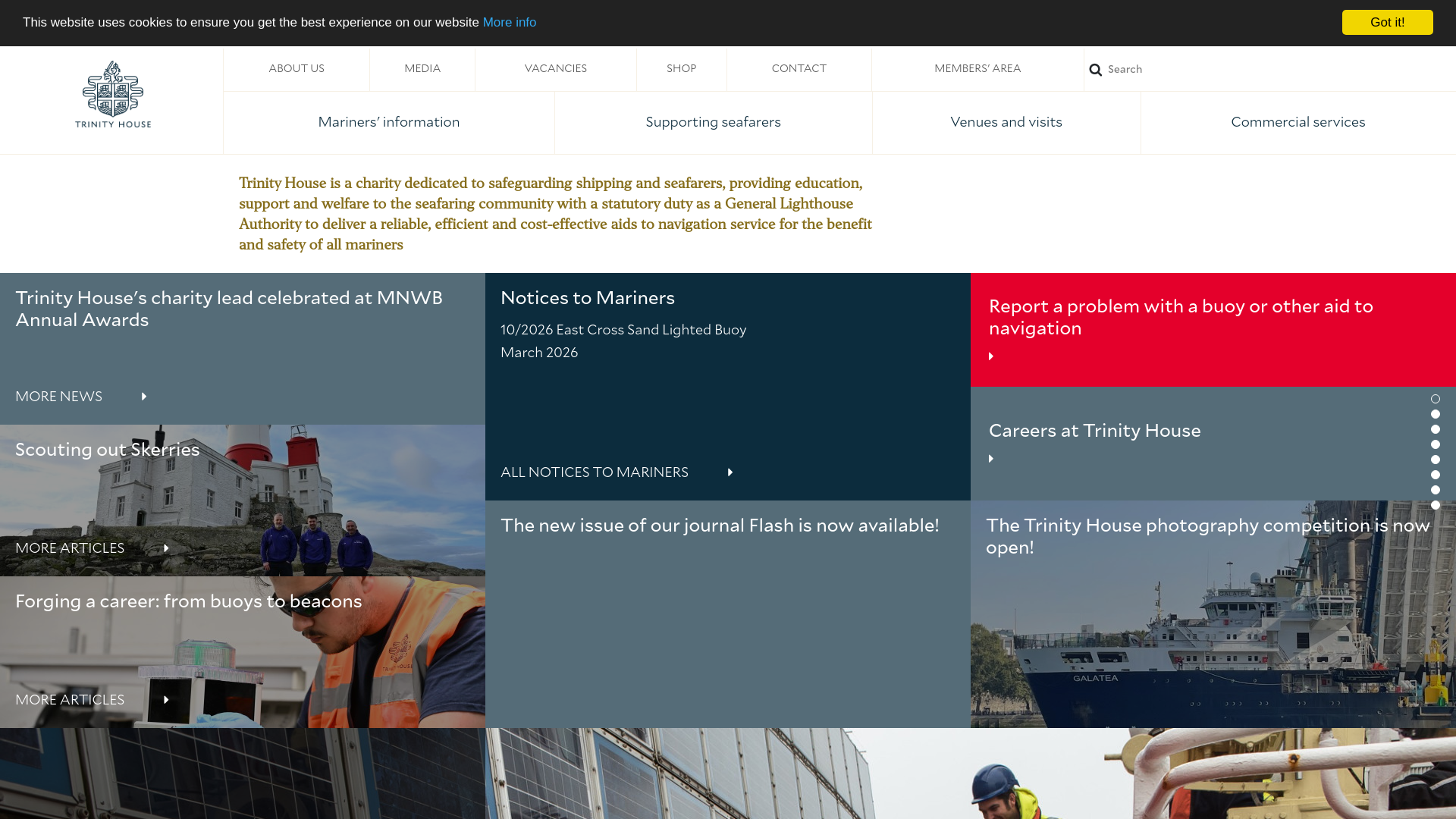
Task: Open the VACANCIES page
Action: point(556,69)
